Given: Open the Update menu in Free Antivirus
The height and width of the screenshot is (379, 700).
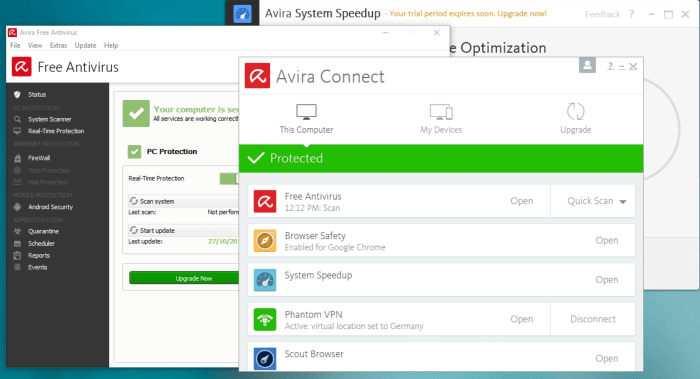Looking at the screenshot, I should click(x=85, y=46).
